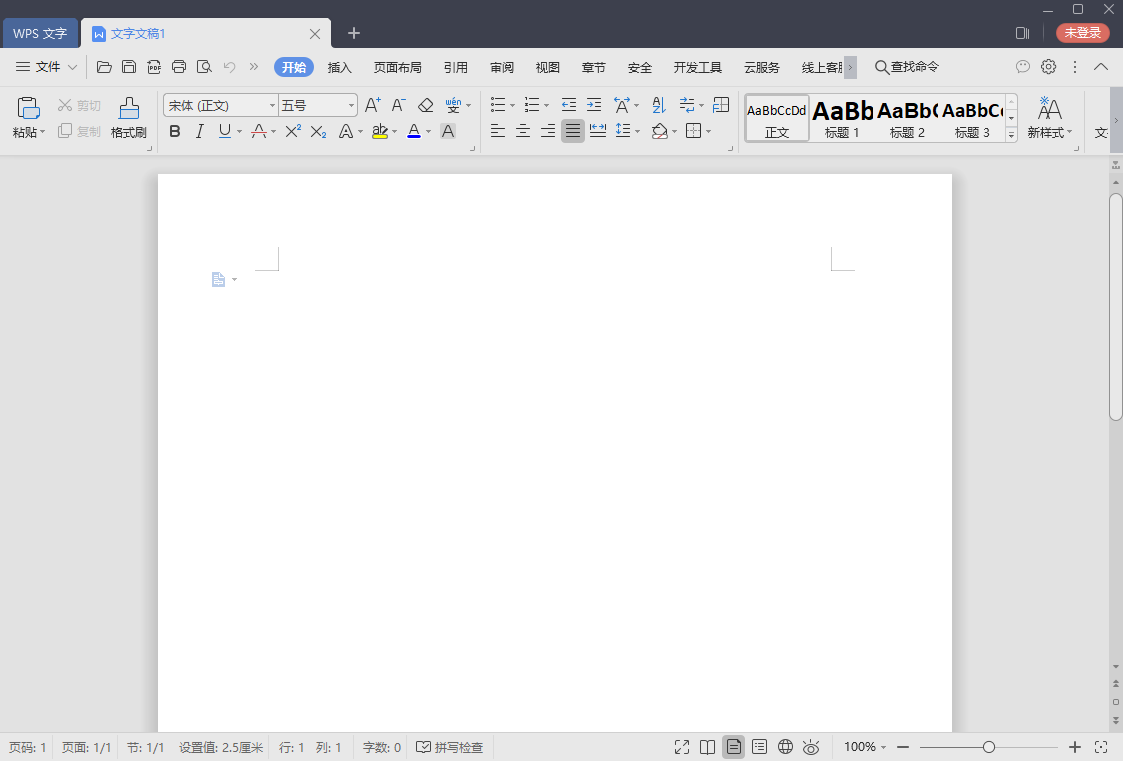Image resolution: width=1123 pixels, height=761 pixels.
Task: Click the vertical scrollbar thumb
Action: [x=1116, y=307]
